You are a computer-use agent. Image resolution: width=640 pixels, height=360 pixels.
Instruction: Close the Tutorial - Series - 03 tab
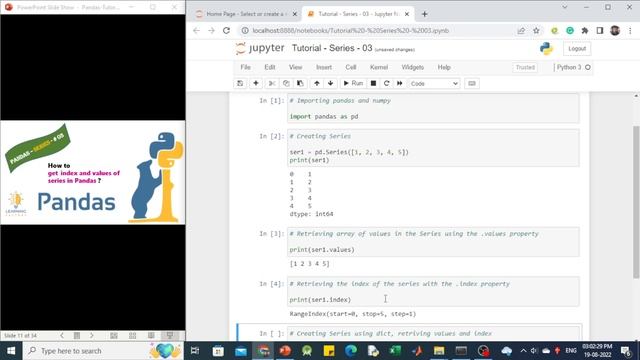click(407, 14)
